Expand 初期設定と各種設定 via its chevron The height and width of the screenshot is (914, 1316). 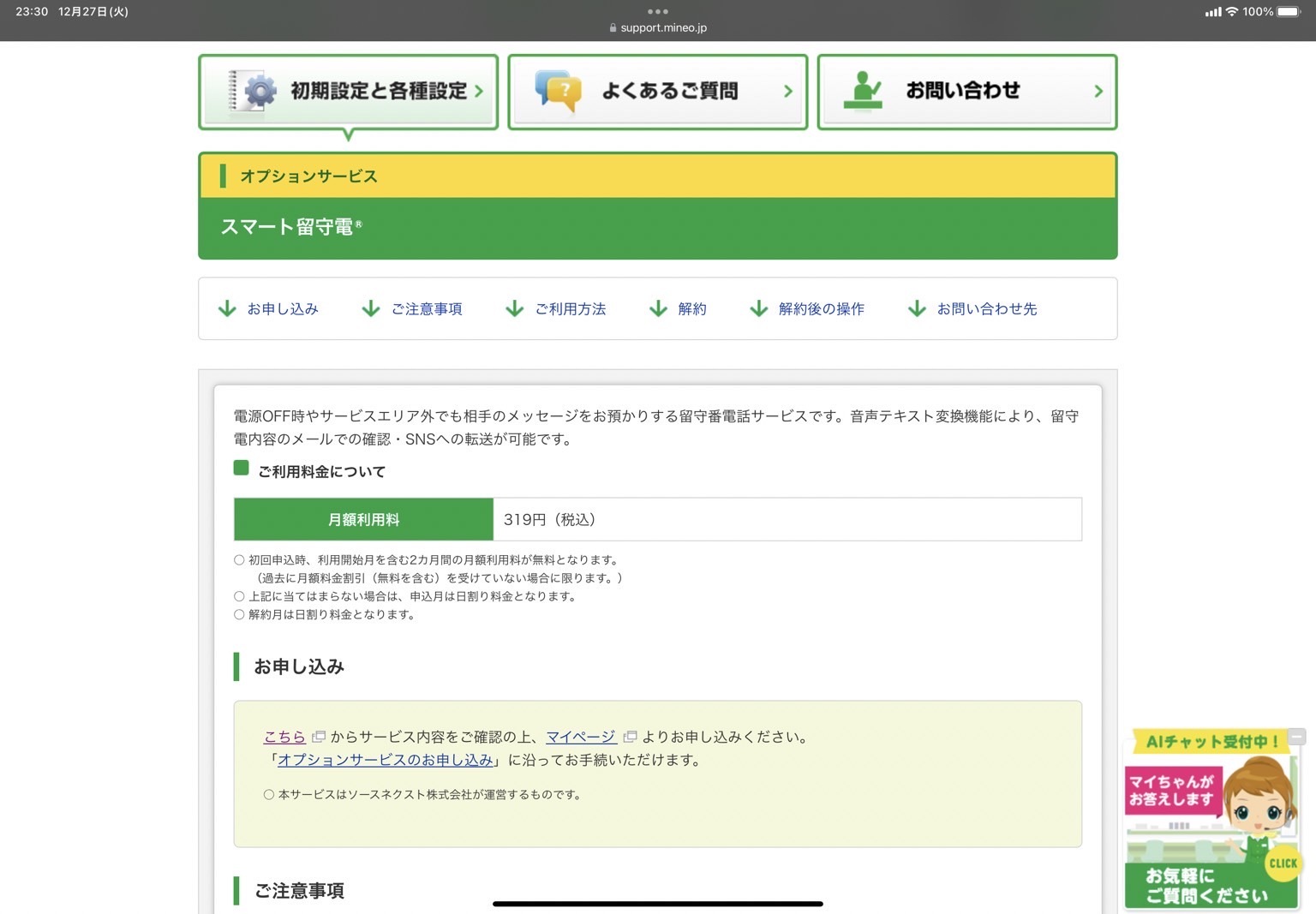pyautogui.click(x=479, y=91)
